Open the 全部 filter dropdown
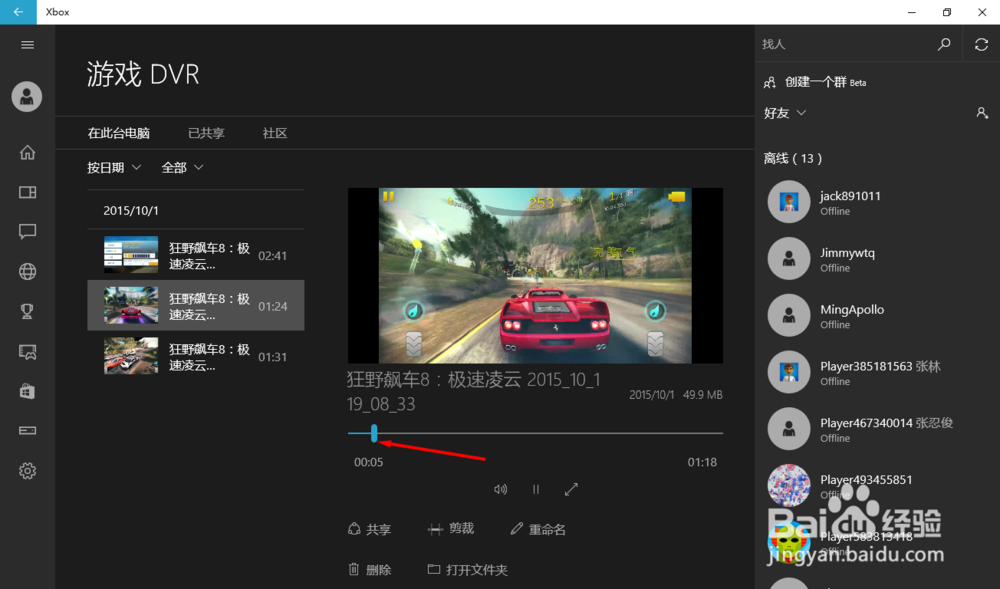This screenshot has width=1000, height=589. pos(181,167)
